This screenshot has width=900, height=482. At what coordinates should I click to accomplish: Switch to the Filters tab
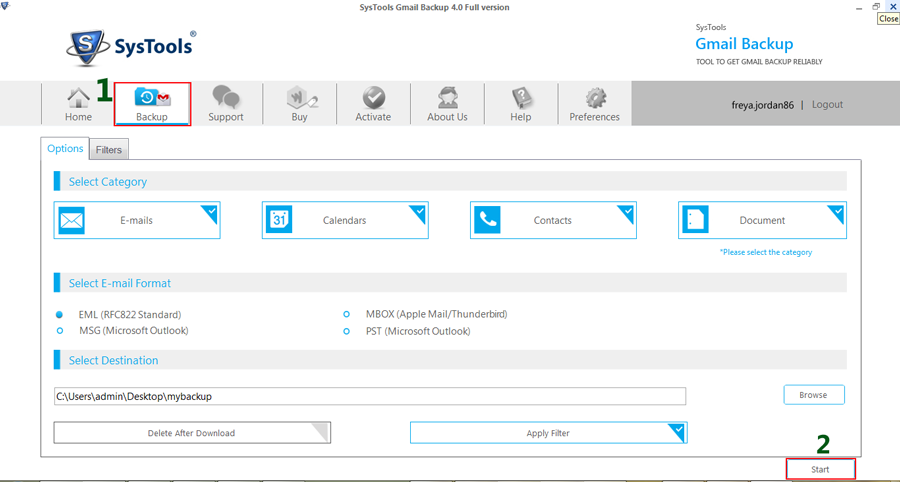tap(109, 150)
